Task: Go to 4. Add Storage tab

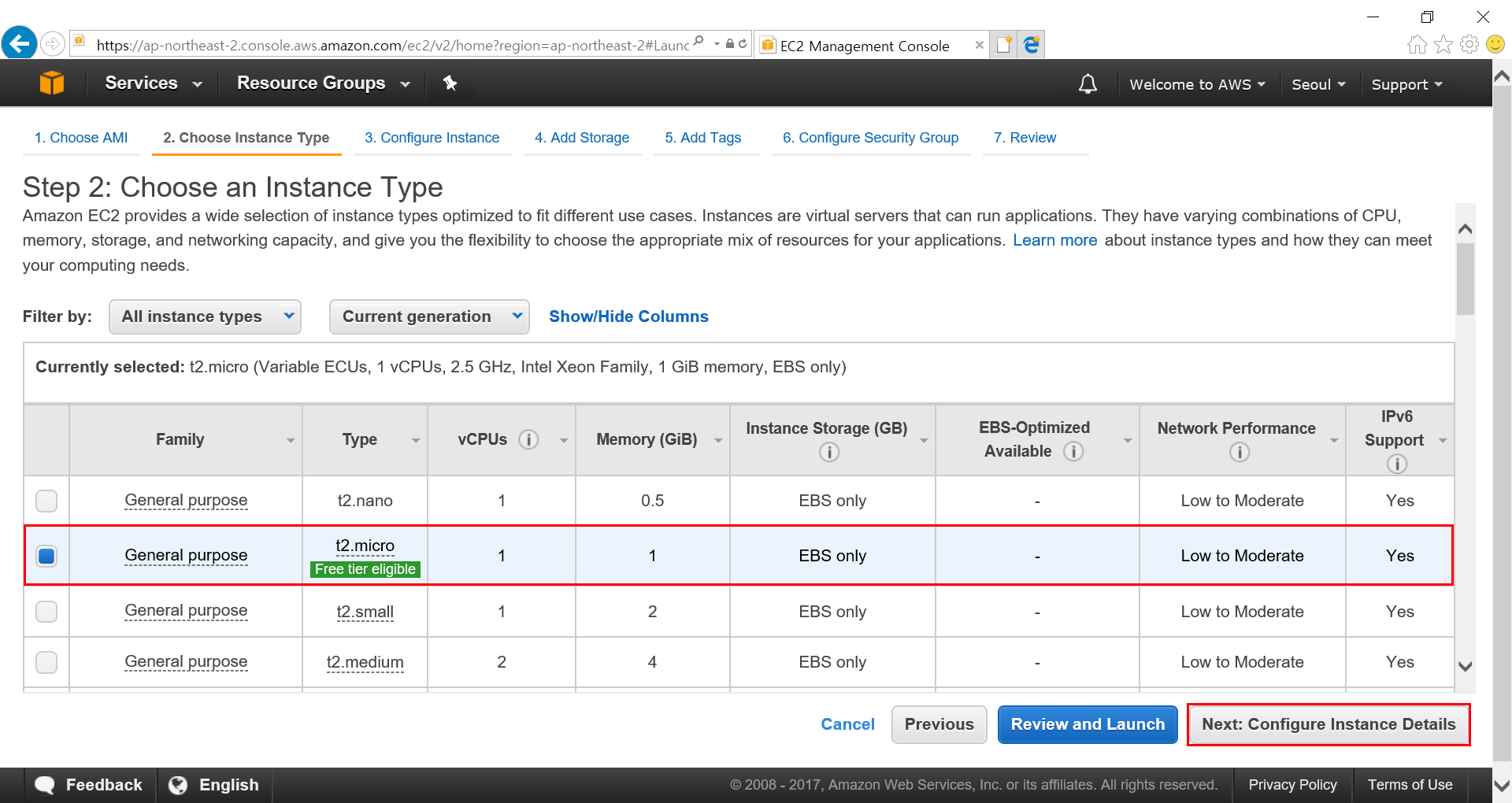Action: click(582, 138)
